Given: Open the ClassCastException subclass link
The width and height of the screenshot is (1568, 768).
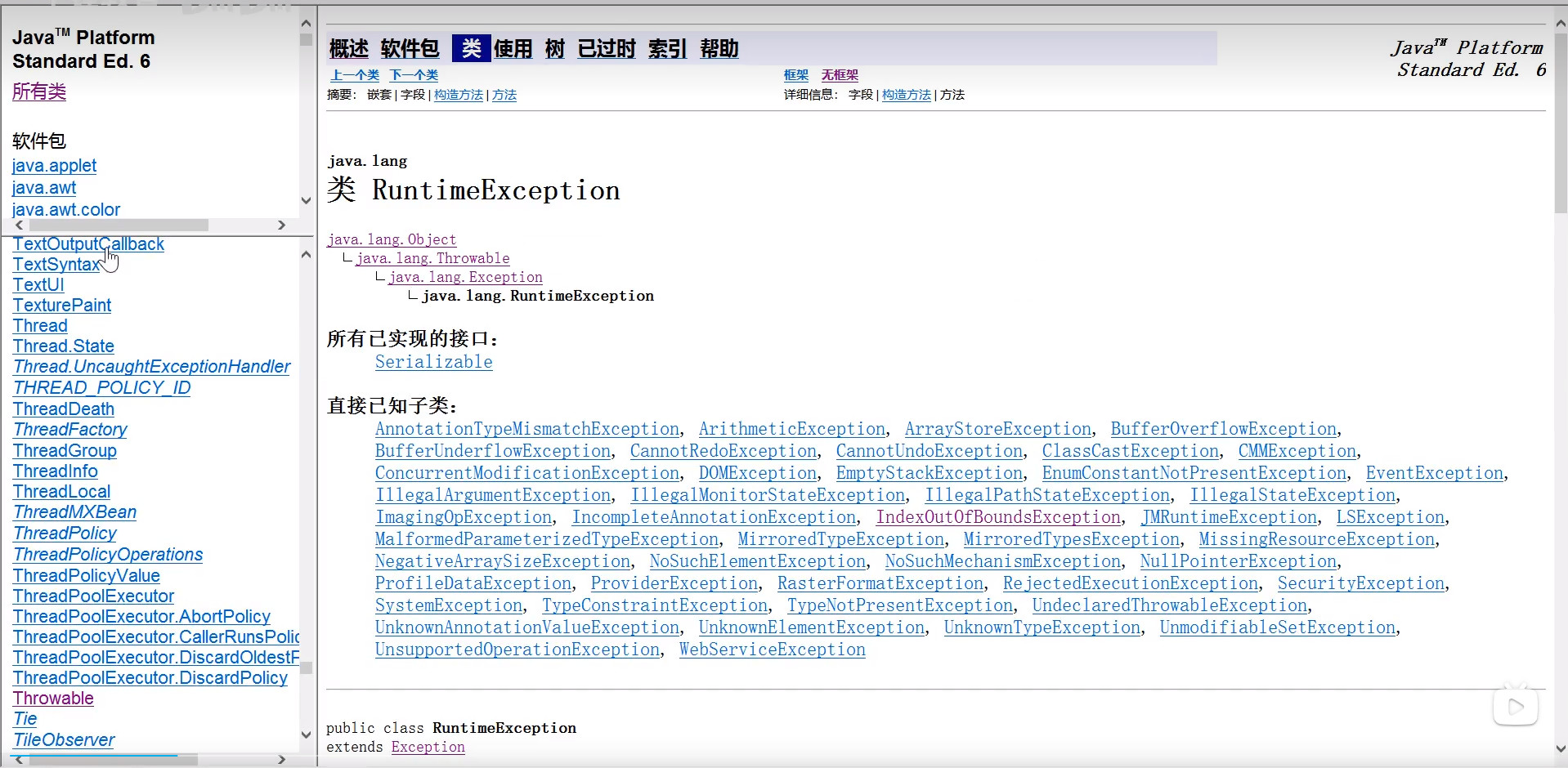Looking at the screenshot, I should point(1131,451).
